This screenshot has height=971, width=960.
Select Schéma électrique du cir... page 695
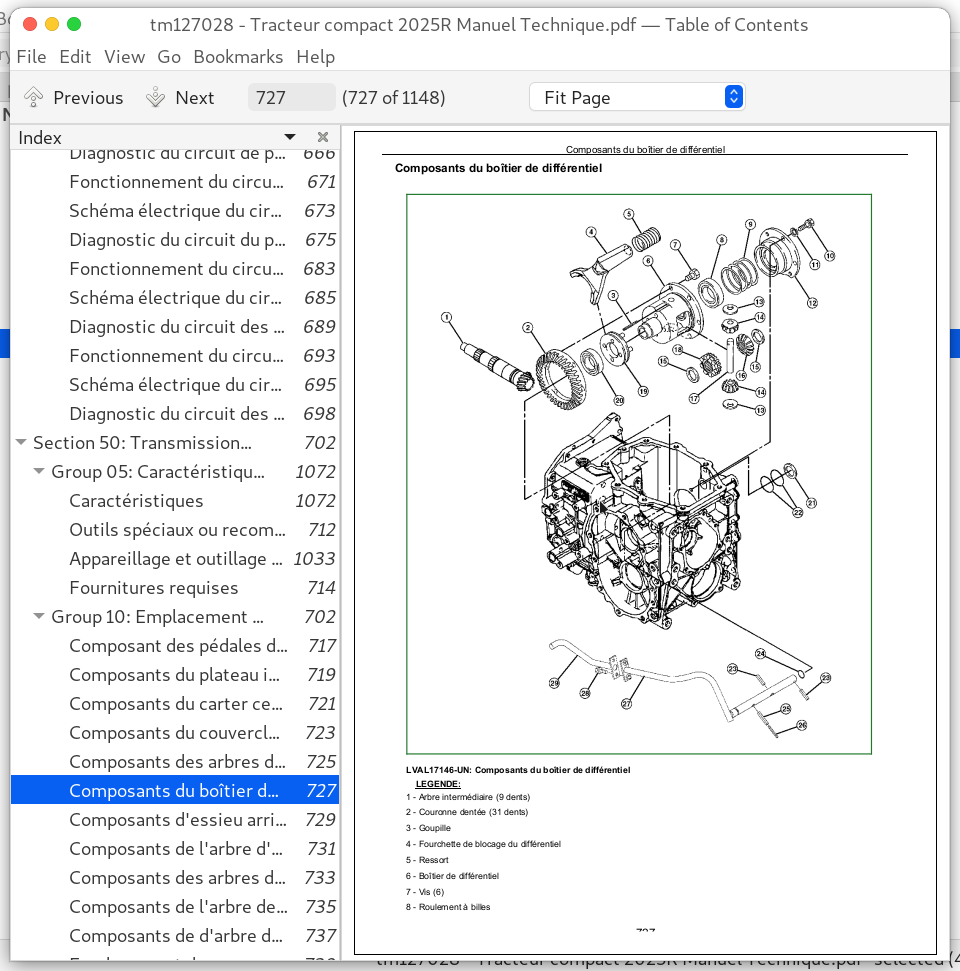tap(175, 385)
